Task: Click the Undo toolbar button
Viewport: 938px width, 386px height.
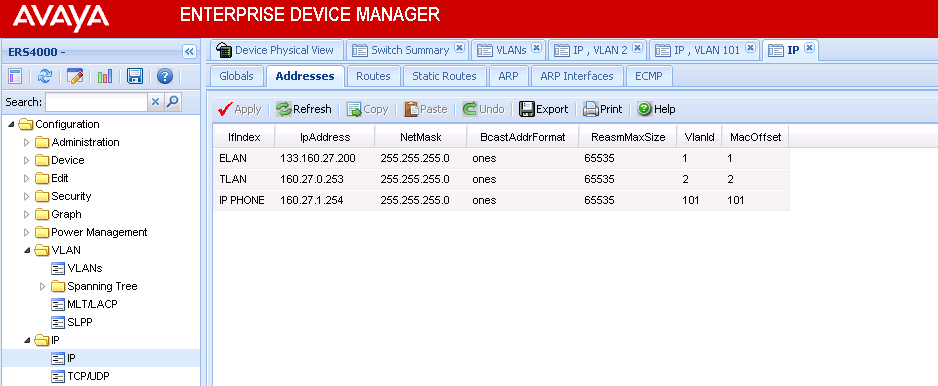Action: [x=483, y=110]
